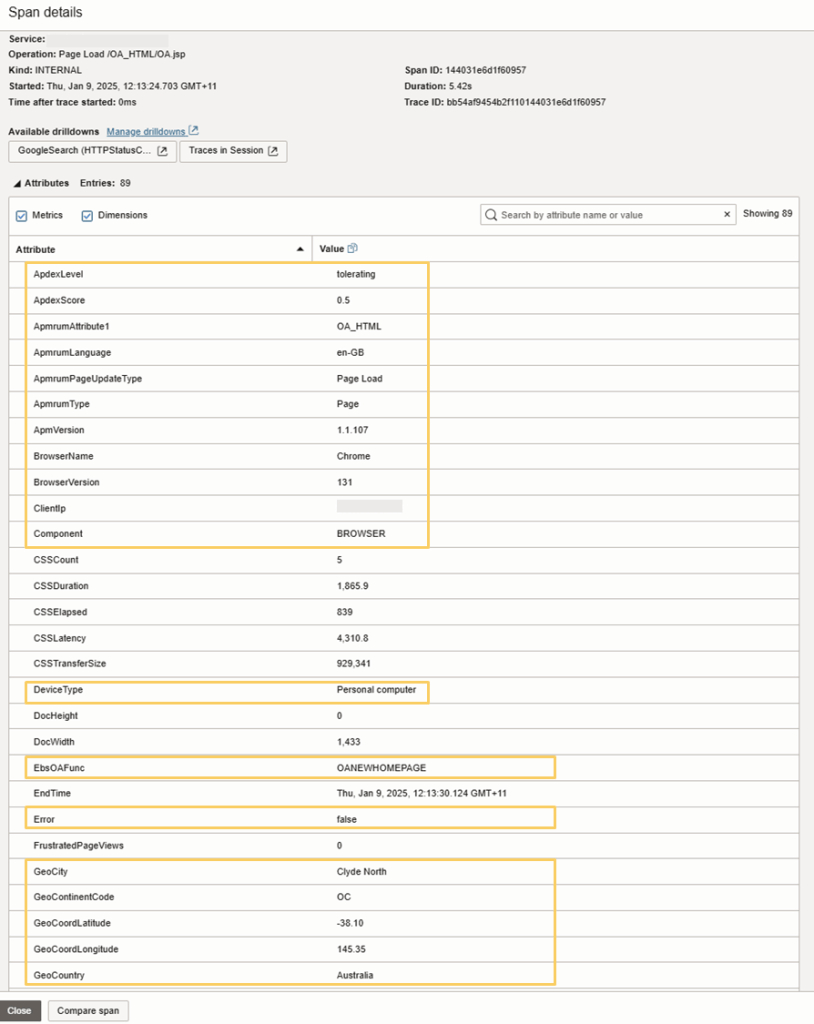Uncheck the Dimensions checkbox
The image size is (814, 1024).
tap(87, 215)
